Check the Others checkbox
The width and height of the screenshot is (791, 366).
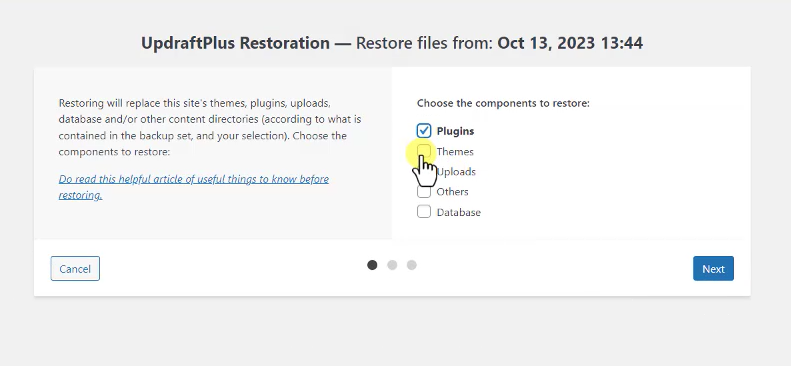424,192
